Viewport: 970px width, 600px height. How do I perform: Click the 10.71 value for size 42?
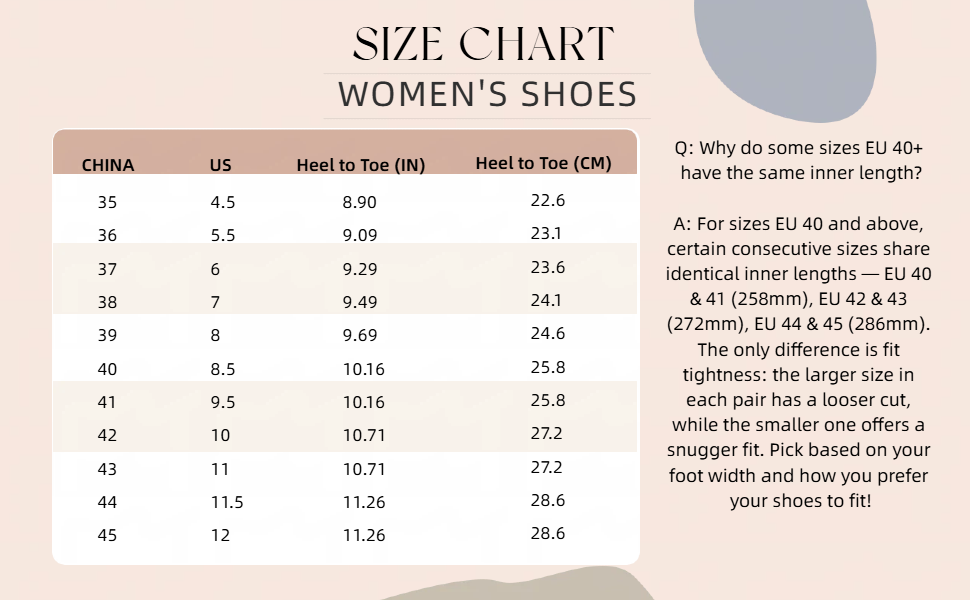coord(364,435)
